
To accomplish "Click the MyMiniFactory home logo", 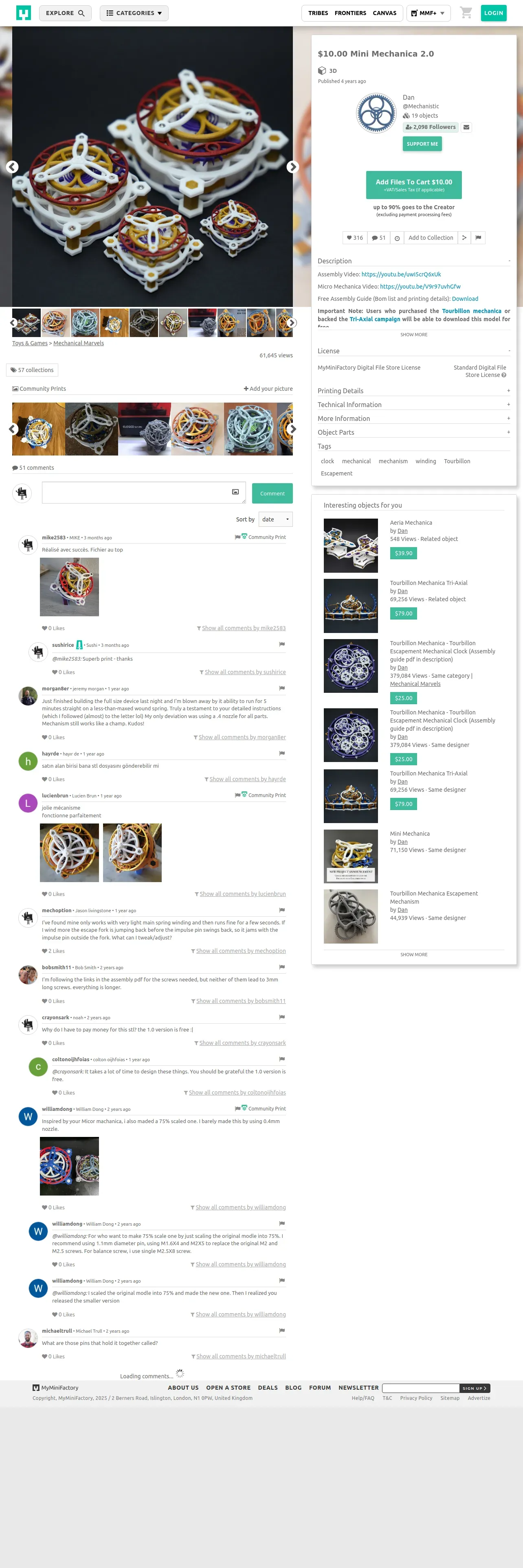I will (x=23, y=13).
